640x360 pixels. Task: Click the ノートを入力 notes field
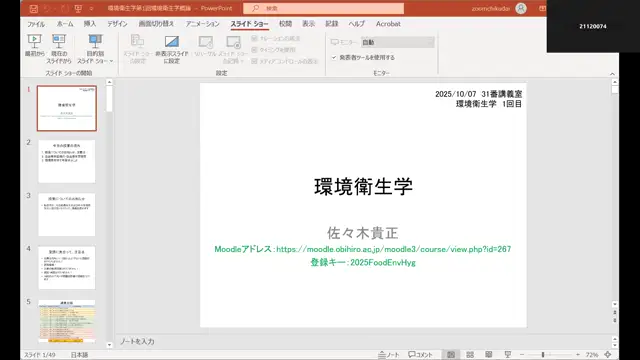[x=137, y=342]
